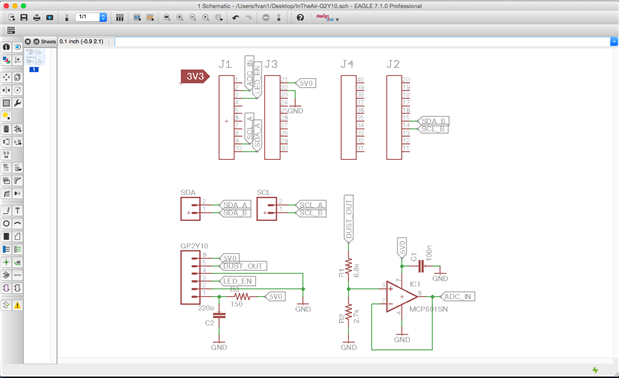Select the Text tool

17,211
